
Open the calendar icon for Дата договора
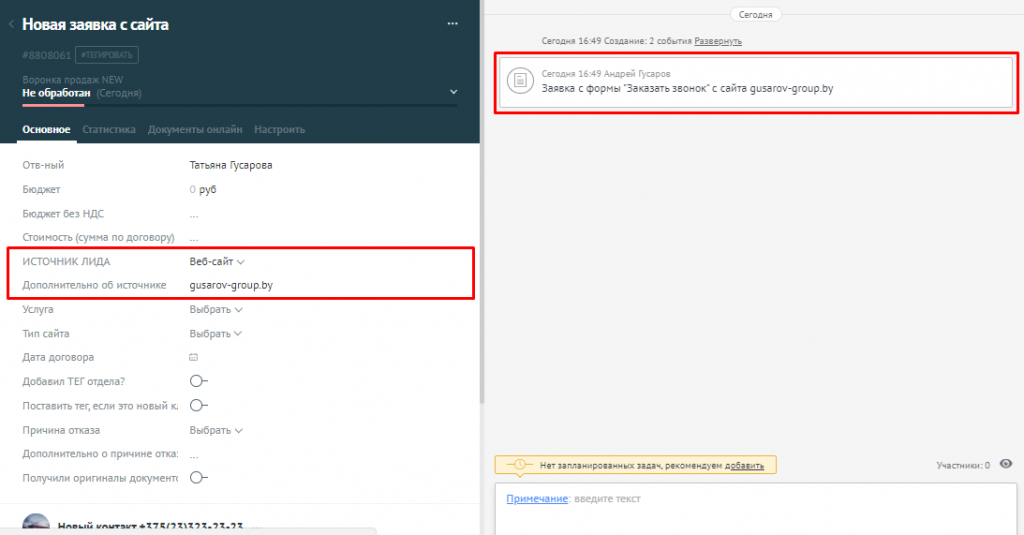tap(194, 357)
